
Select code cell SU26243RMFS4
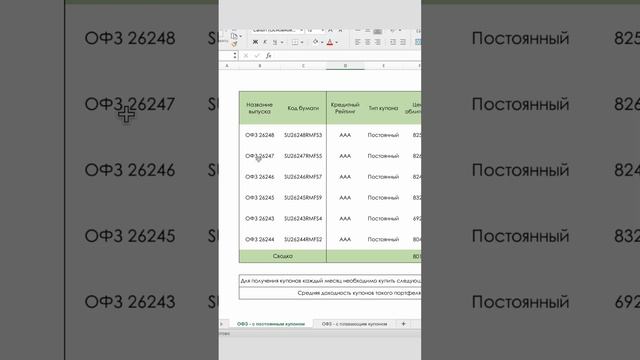(303, 218)
